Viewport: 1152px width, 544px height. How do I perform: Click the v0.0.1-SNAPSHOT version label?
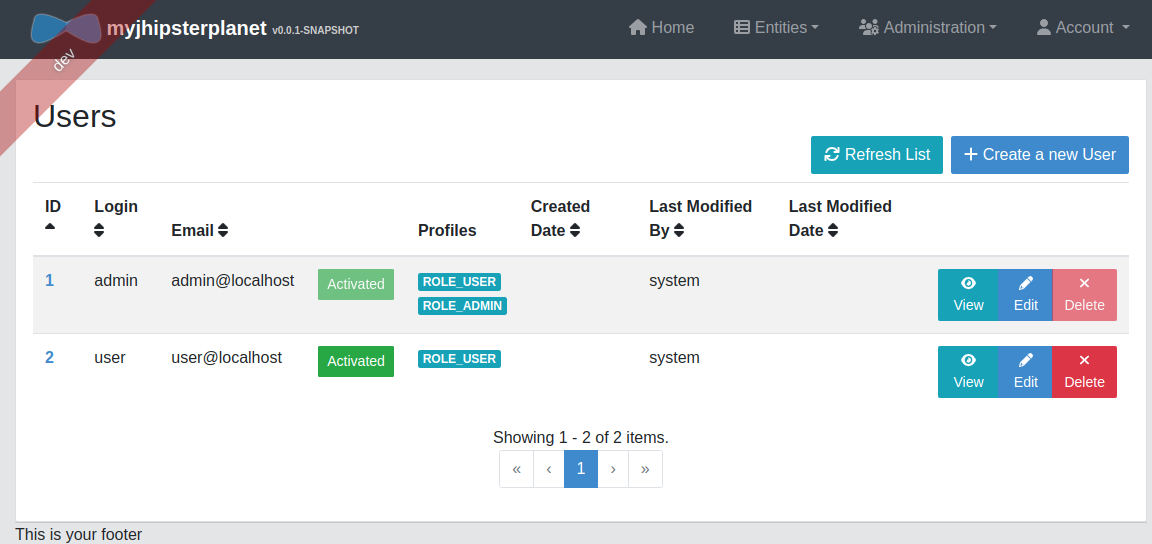[x=315, y=31]
